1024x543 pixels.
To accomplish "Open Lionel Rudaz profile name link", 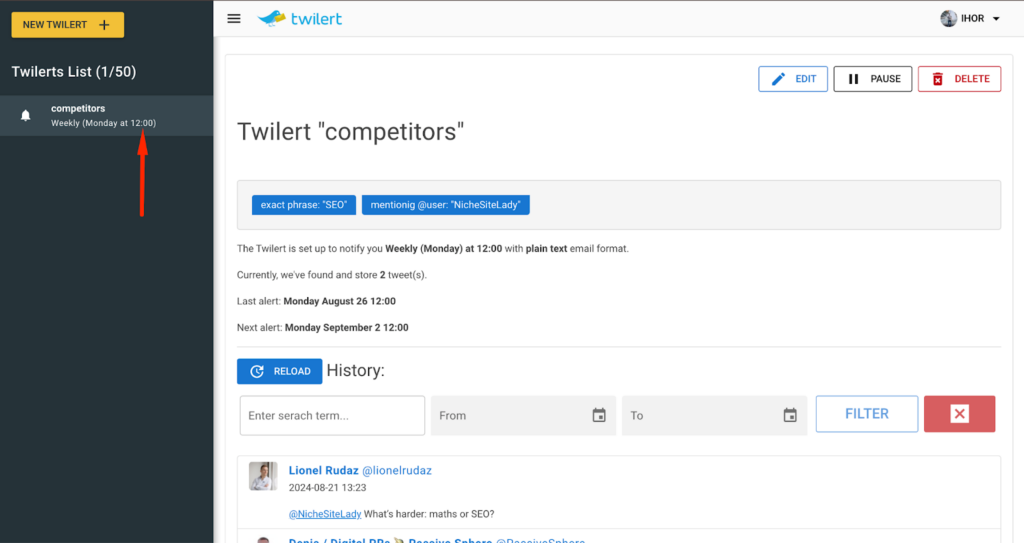I will coord(323,470).
